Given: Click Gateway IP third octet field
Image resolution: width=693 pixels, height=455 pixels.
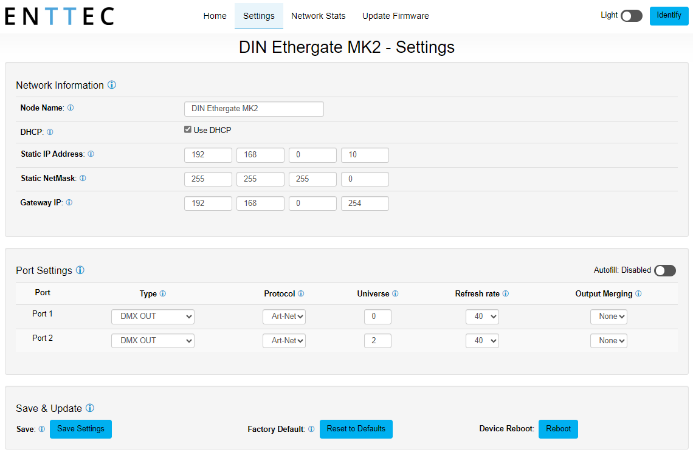Looking at the screenshot, I should pos(312,203).
